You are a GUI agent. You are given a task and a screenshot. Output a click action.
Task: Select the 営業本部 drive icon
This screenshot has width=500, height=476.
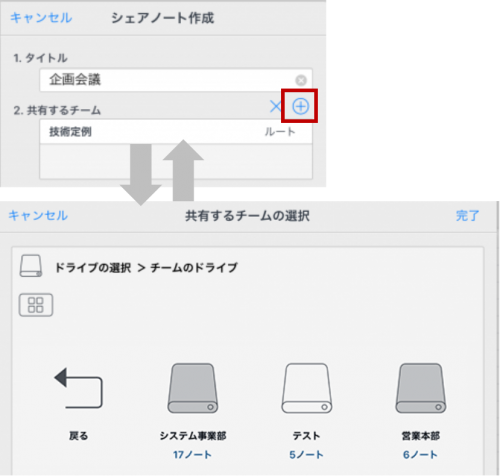[421, 388]
